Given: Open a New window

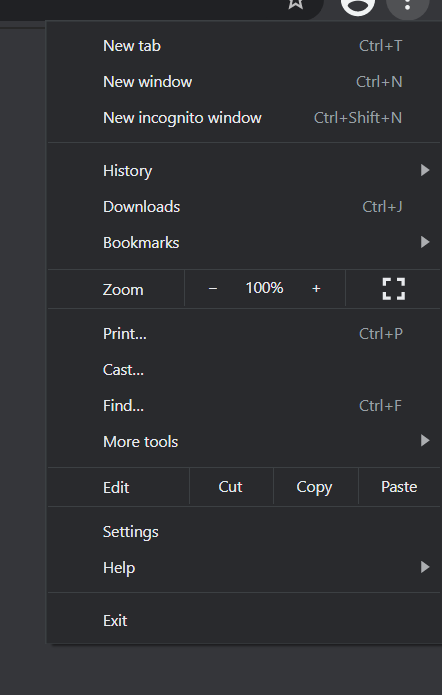Looking at the screenshot, I should (x=245, y=82).
